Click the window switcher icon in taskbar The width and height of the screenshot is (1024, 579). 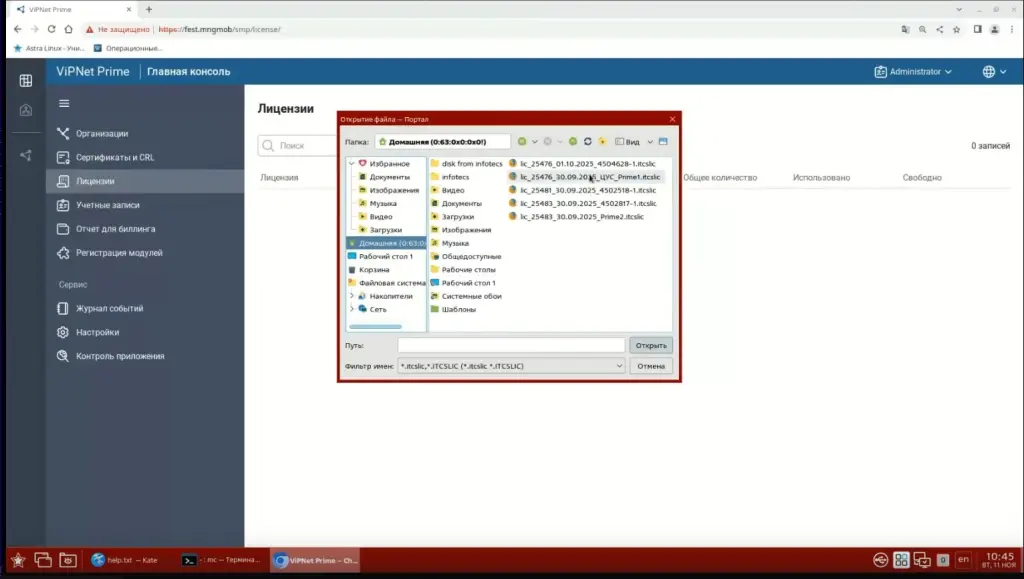43,560
